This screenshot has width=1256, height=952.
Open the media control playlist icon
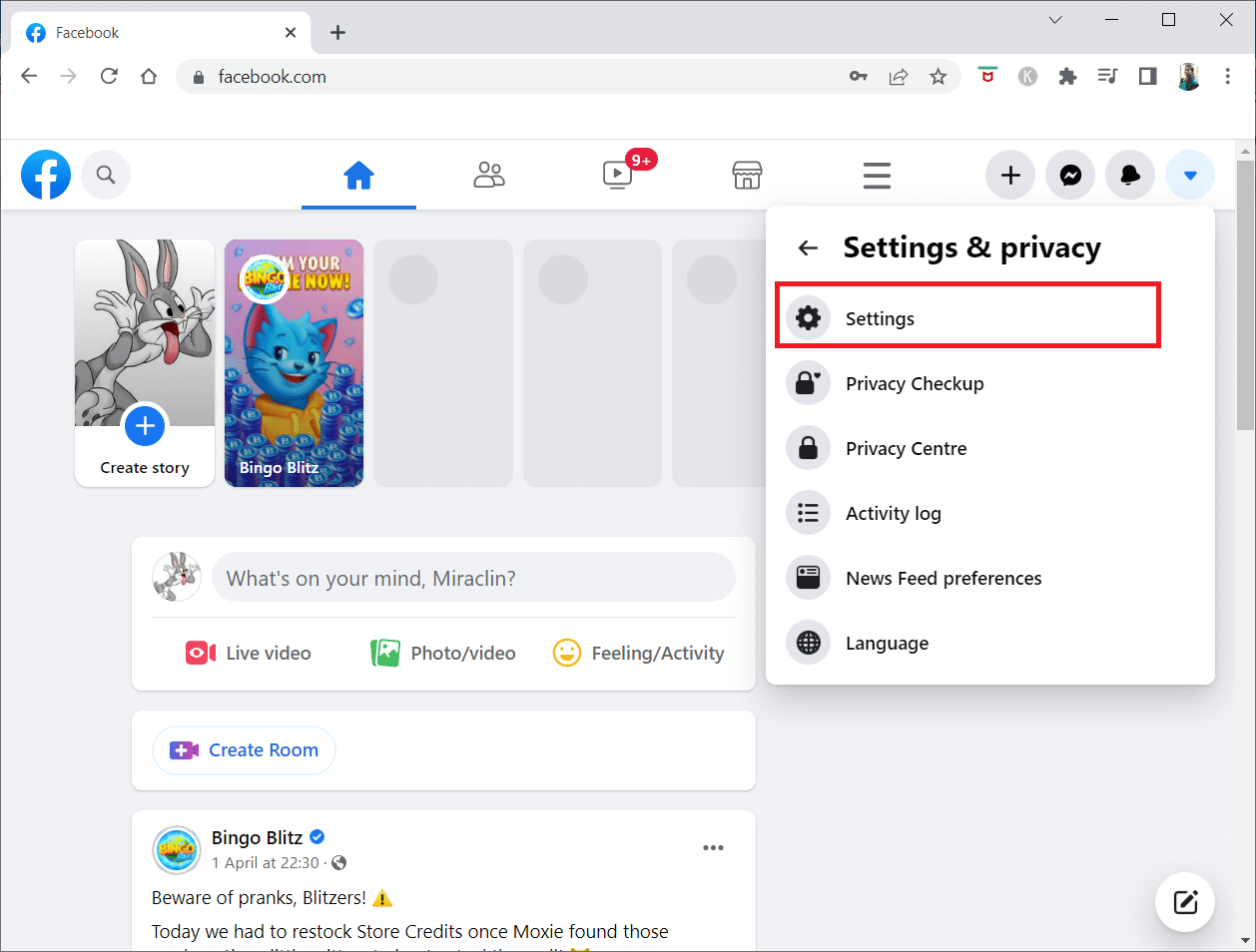(x=1107, y=77)
